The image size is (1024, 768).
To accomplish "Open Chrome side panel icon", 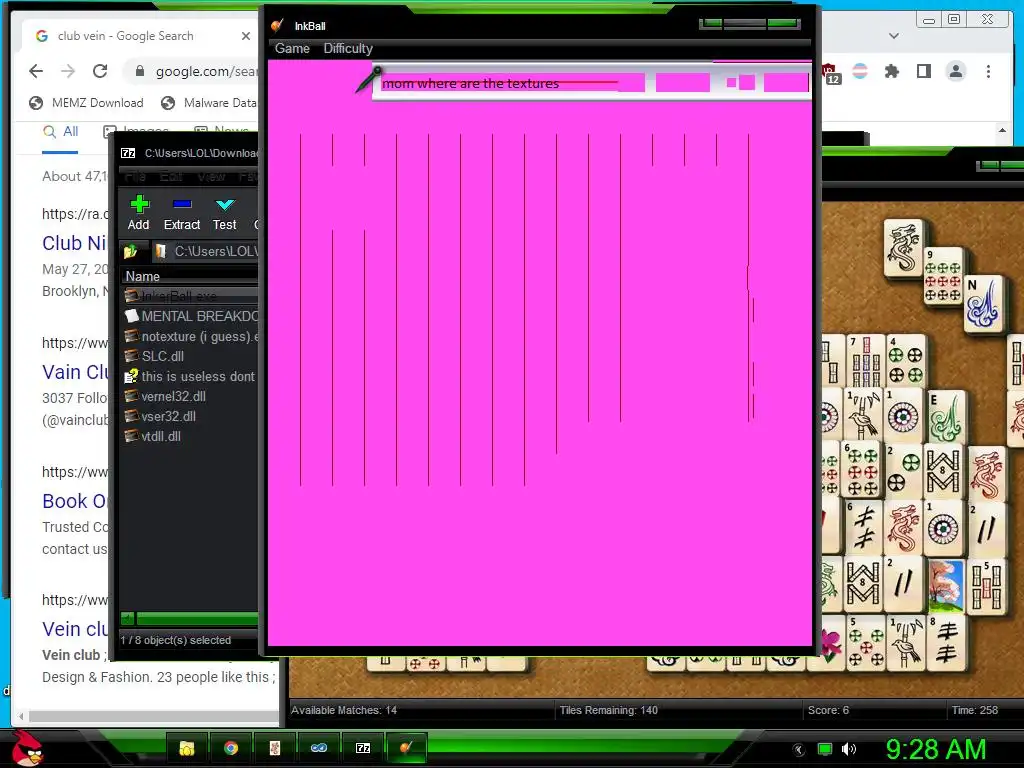I will 923,71.
